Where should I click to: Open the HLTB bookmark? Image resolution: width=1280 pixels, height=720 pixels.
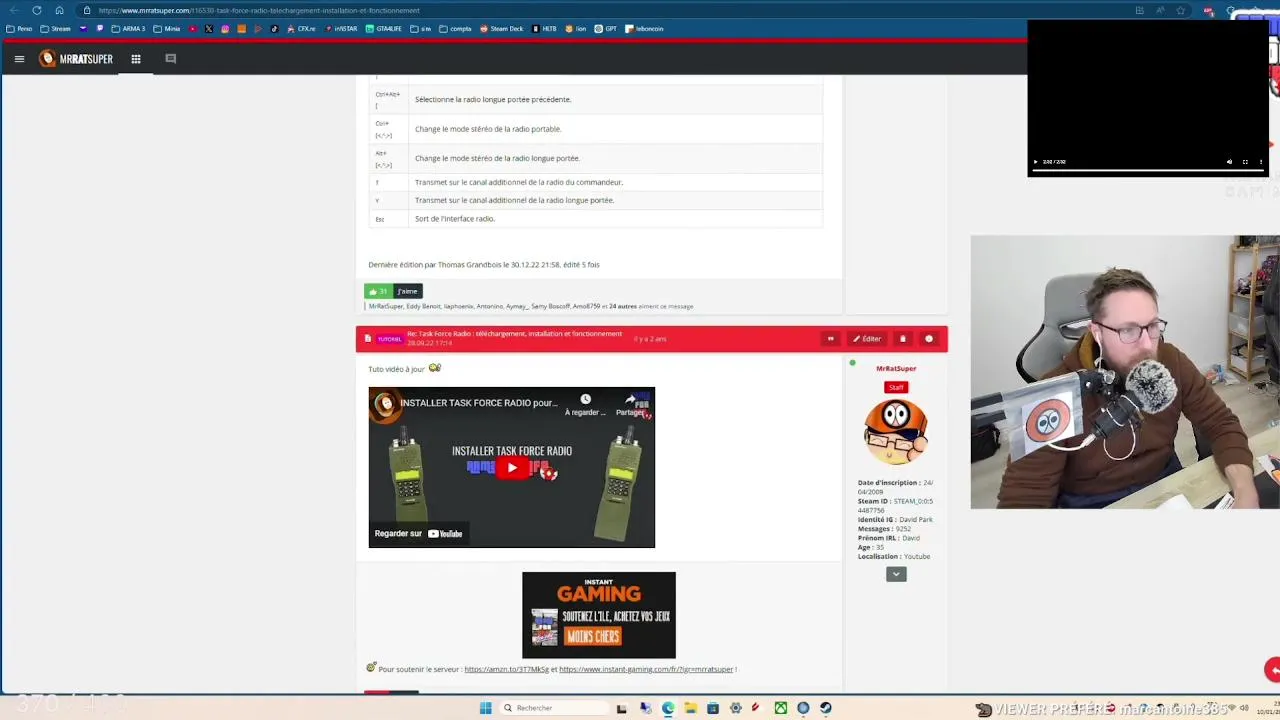click(x=545, y=29)
